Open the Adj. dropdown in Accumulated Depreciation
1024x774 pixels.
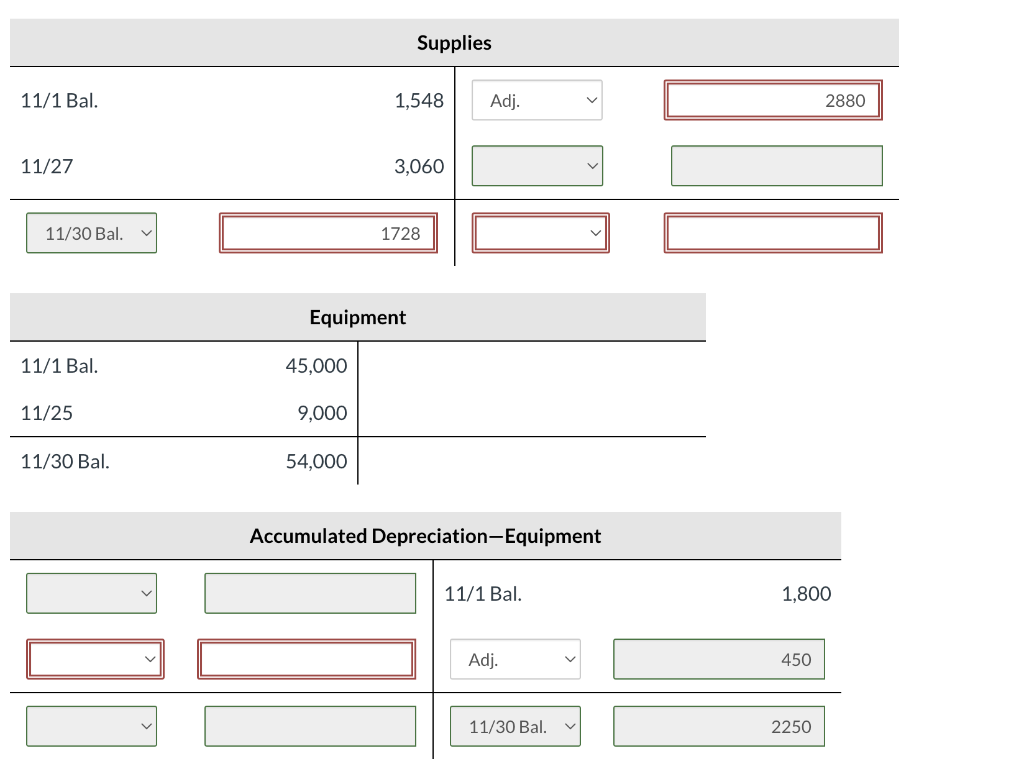tap(515, 659)
